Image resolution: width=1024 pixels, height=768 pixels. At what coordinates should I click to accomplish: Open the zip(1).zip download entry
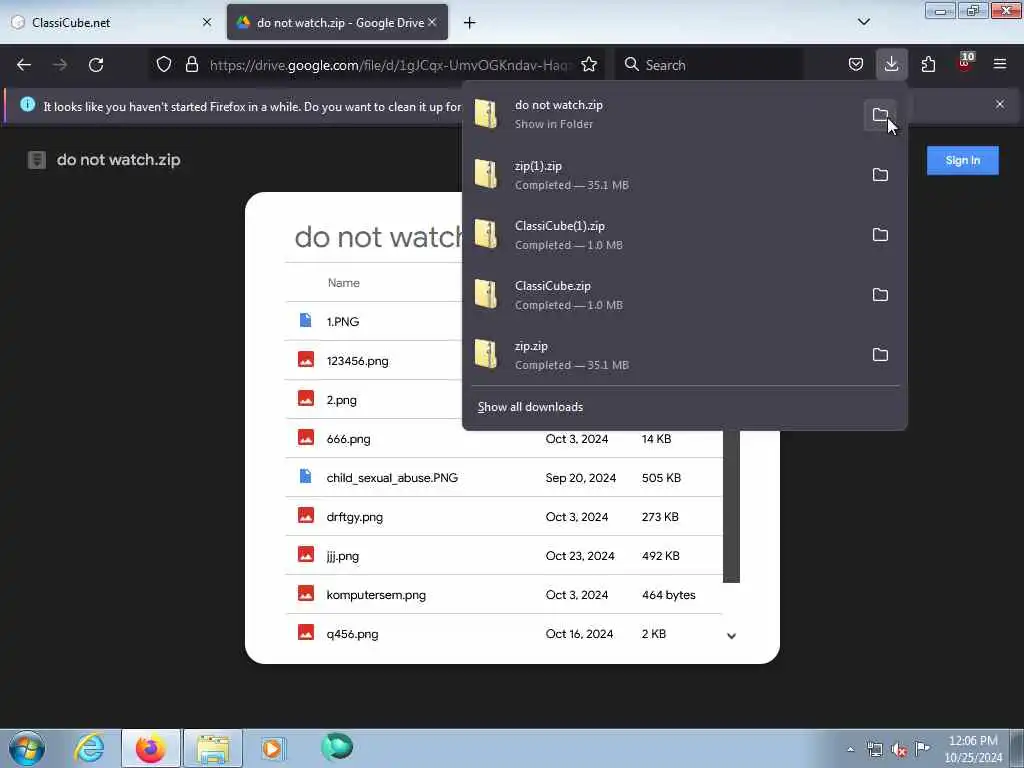click(662, 175)
